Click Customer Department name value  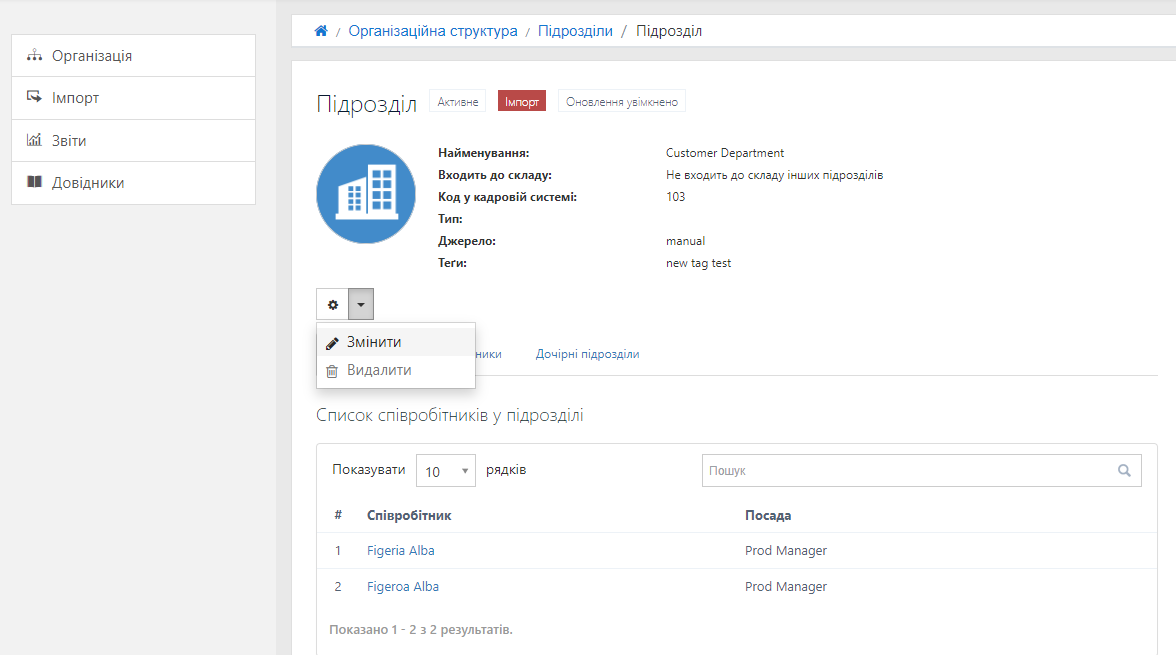(x=724, y=152)
